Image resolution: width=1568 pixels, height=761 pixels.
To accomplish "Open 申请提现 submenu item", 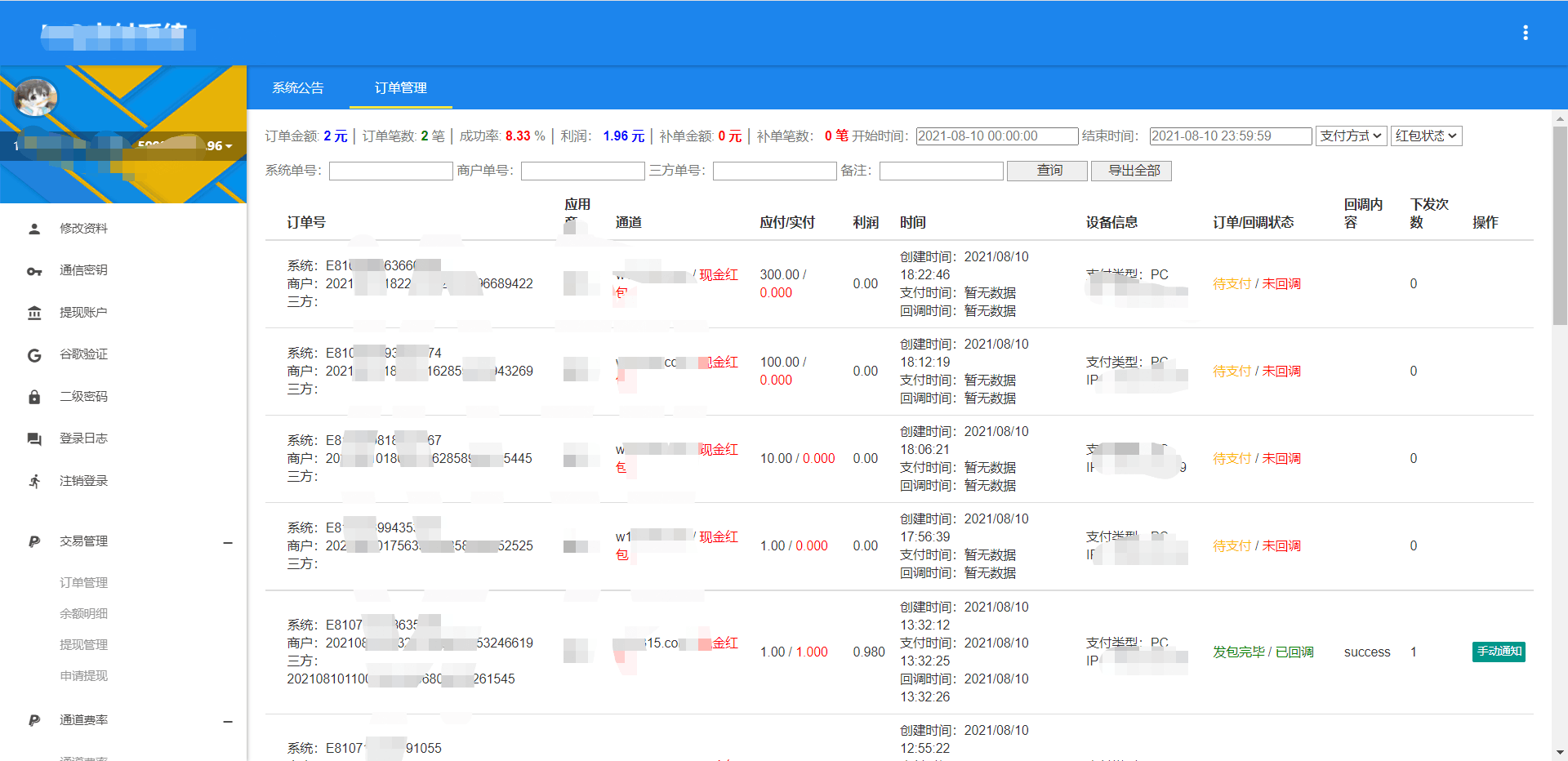I will (x=83, y=676).
